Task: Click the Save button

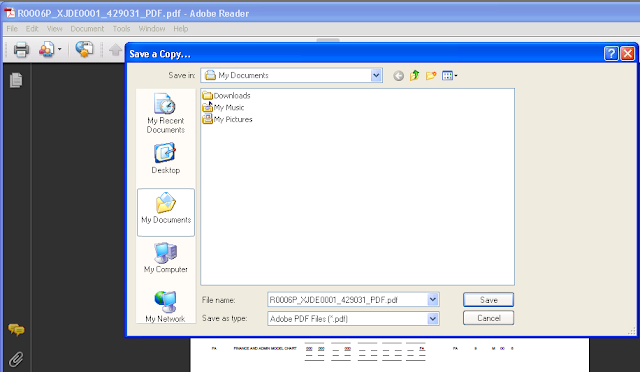Action: pyautogui.click(x=488, y=300)
